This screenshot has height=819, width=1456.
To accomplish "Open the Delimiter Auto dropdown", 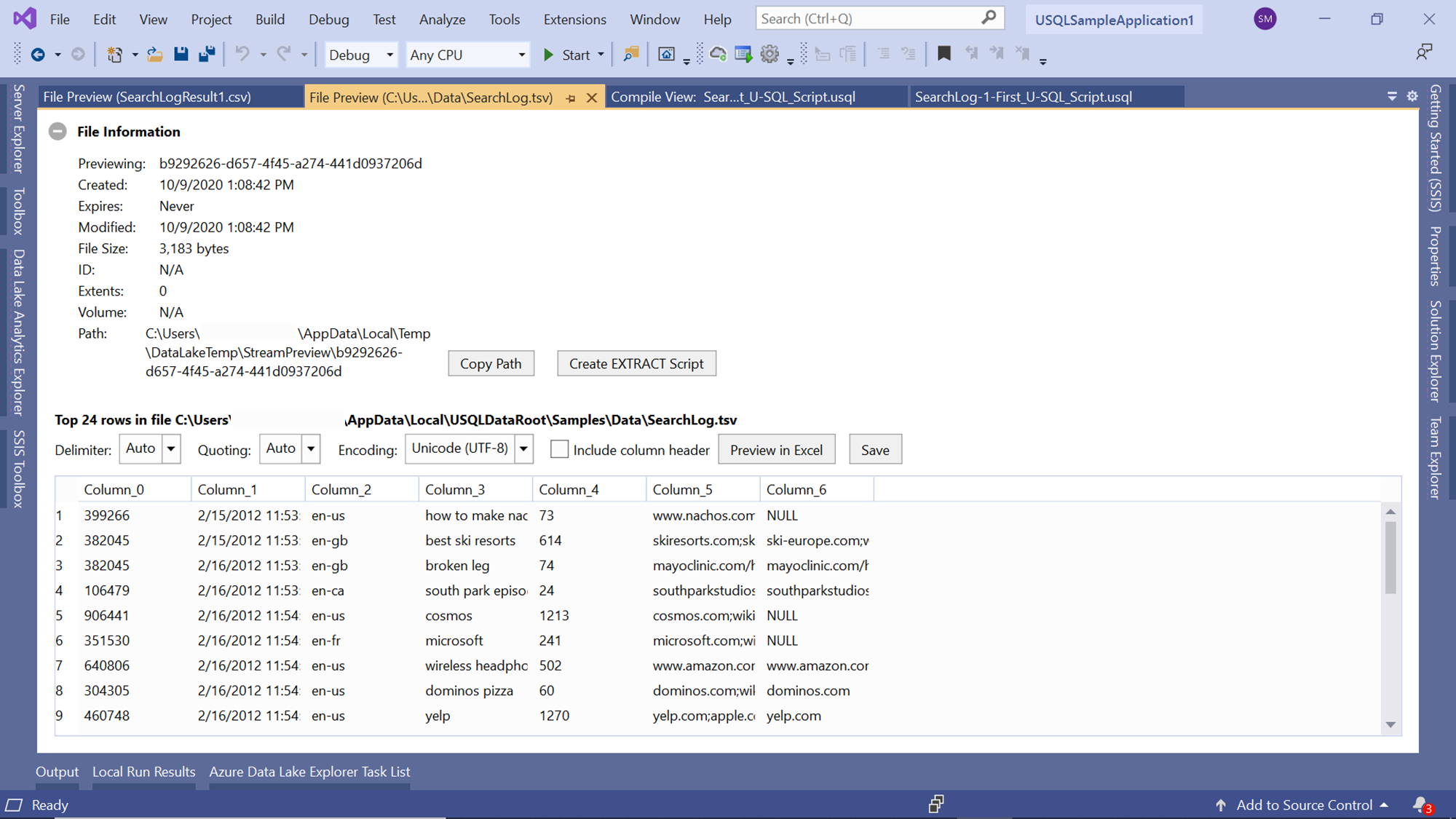I will 170,449.
